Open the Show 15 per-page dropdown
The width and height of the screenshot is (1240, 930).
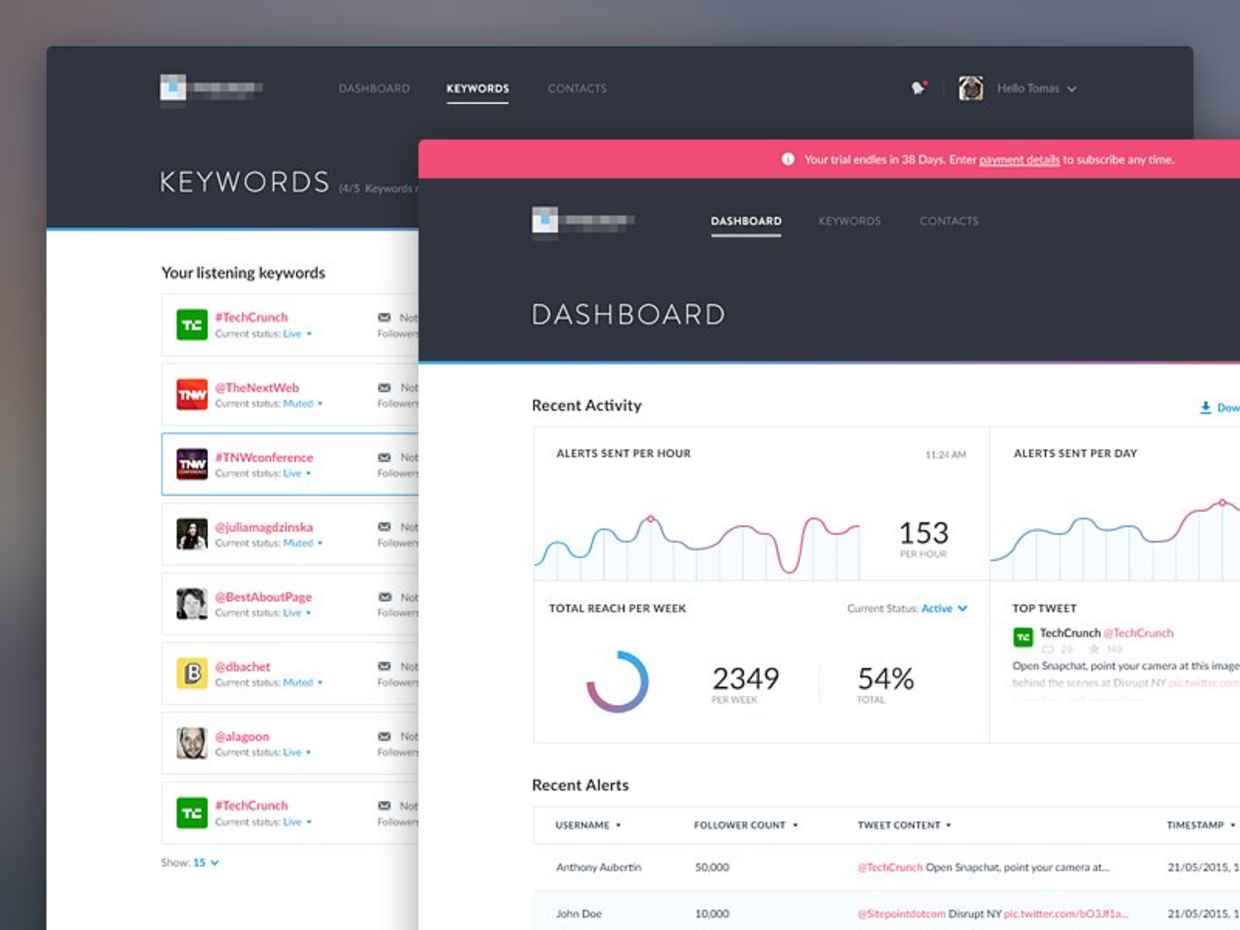[205, 862]
